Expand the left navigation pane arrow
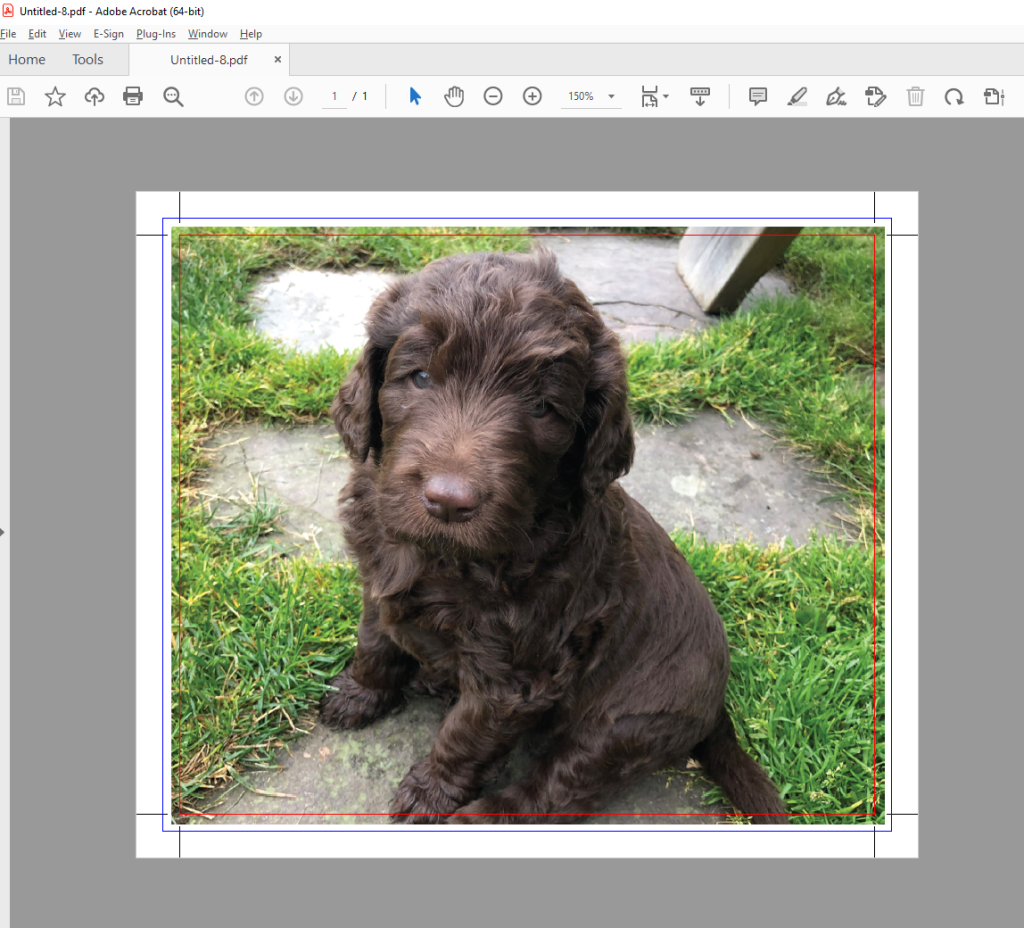This screenshot has width=1024, height=928. tap(3, 532)
